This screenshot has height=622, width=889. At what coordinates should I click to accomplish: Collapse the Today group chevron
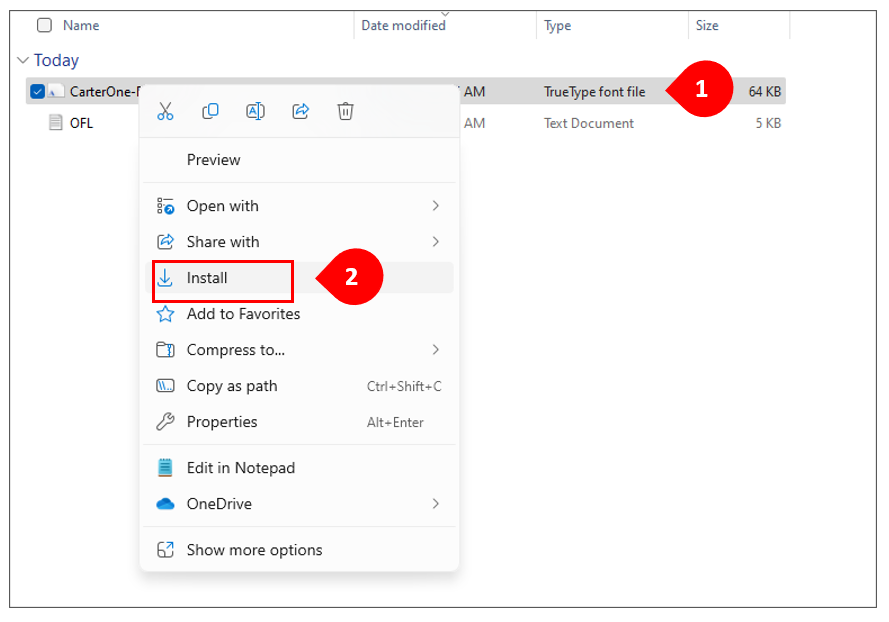click(x=23, y=60)
